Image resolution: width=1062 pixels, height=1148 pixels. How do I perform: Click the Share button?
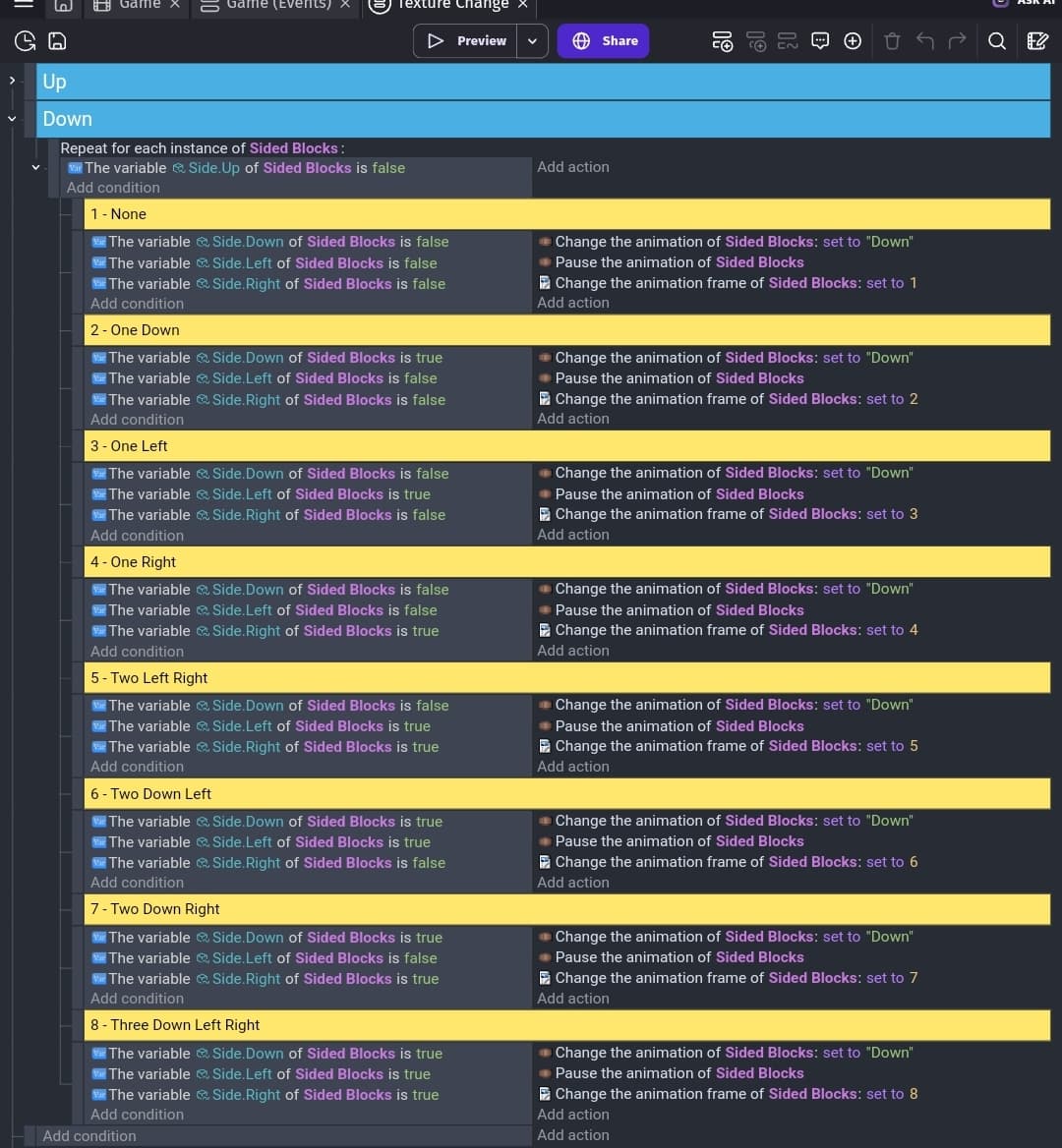603,41
